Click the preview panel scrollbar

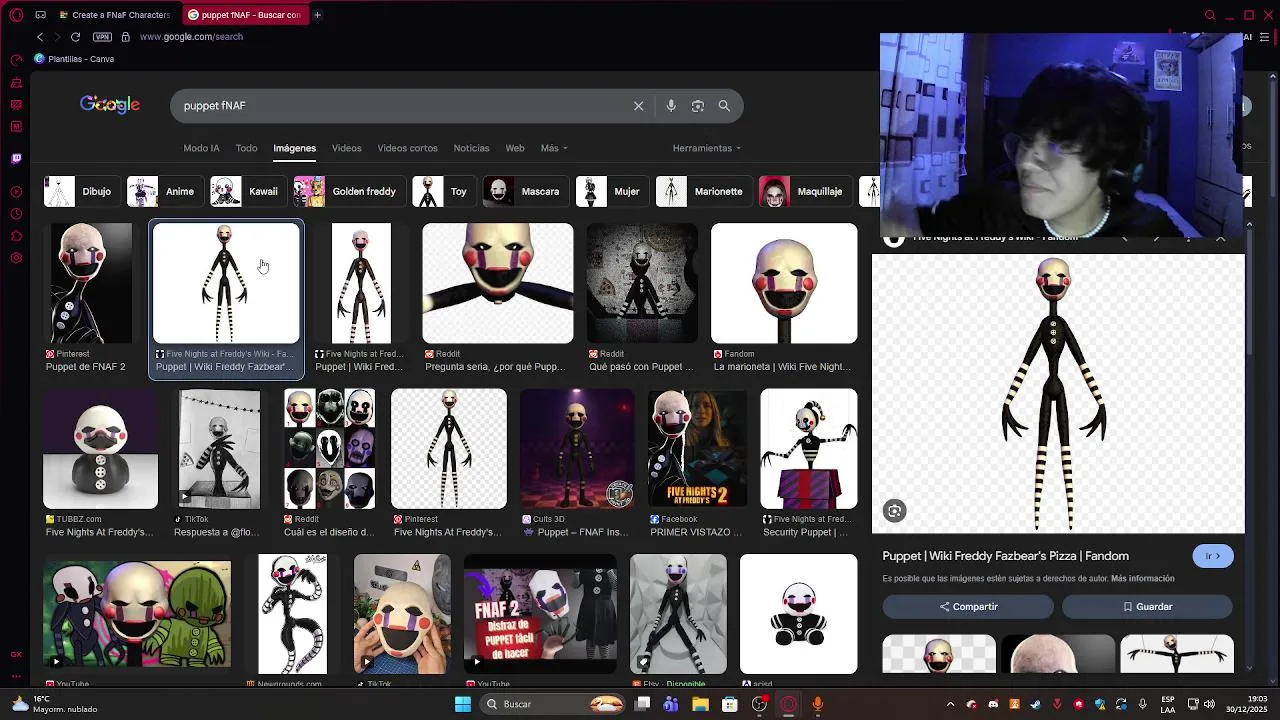(1249, 290)
